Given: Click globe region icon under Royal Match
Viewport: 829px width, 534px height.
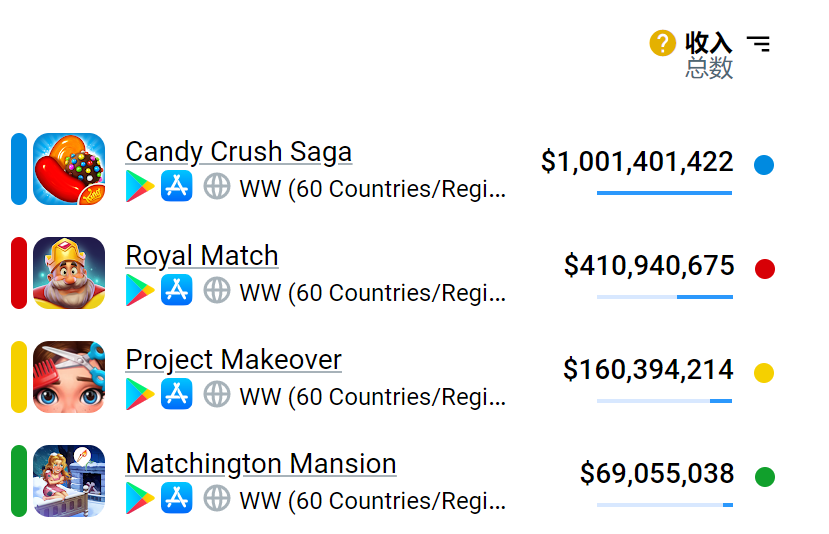Looking at the screenshot, I should (216, 290).
